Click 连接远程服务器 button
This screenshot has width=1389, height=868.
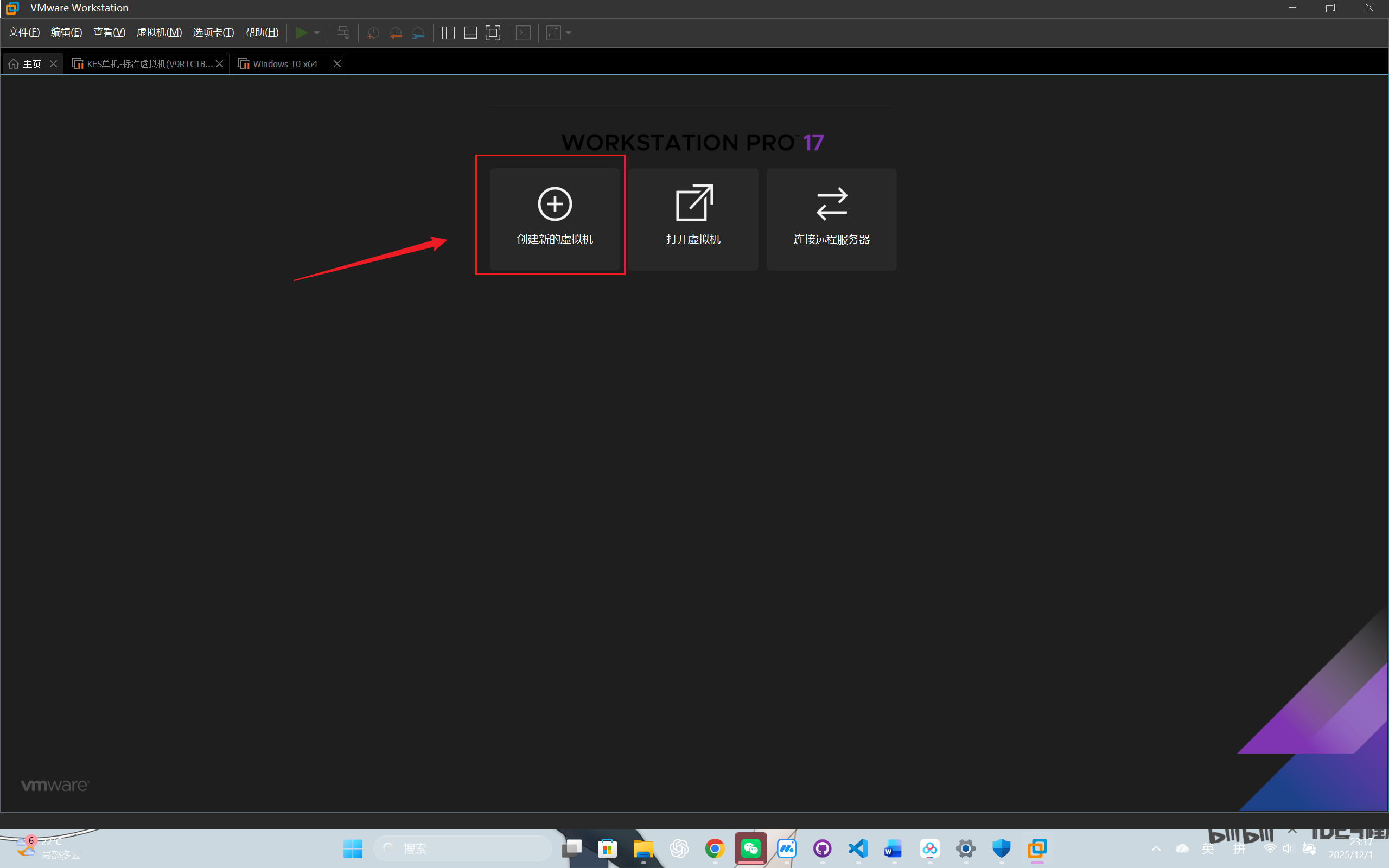(831, 219)
